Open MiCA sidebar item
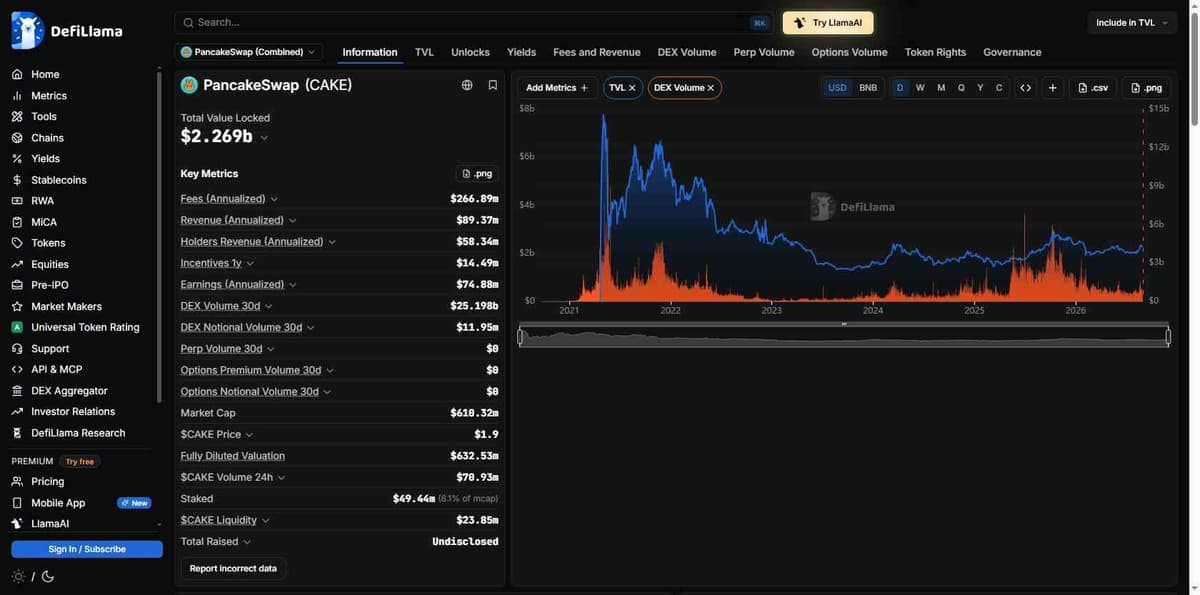 tap(44, 222)
